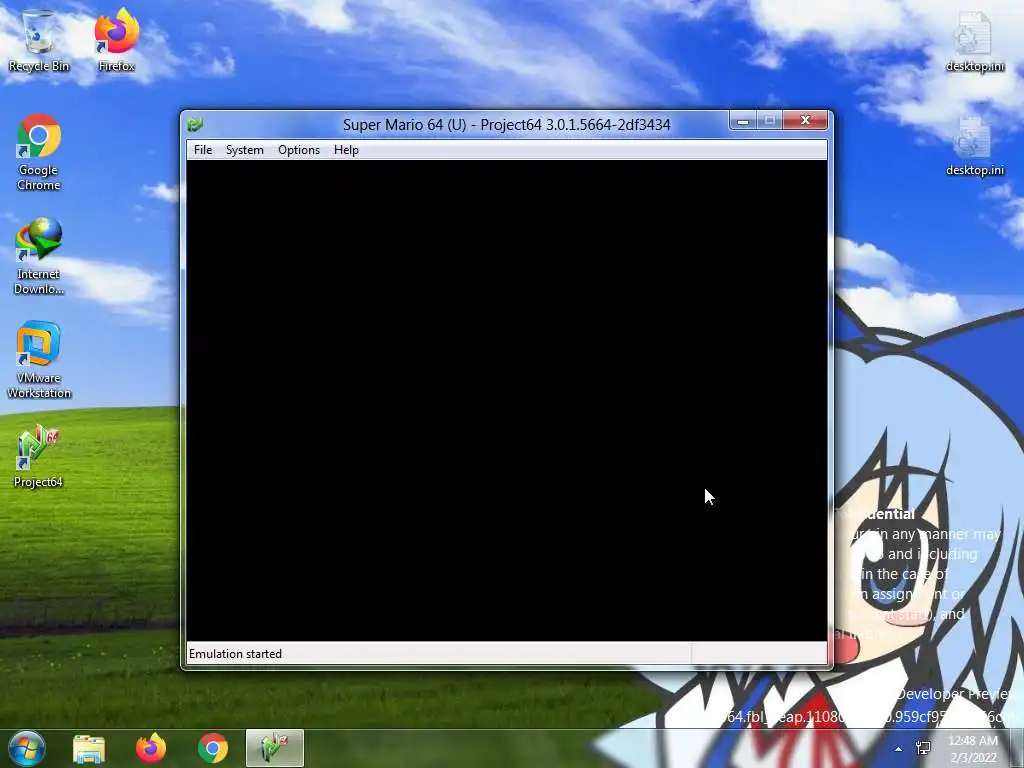The height and width of the screenshot is (768, 1024).
Task: Open the System menu in Project64
Action: [245, 150]
